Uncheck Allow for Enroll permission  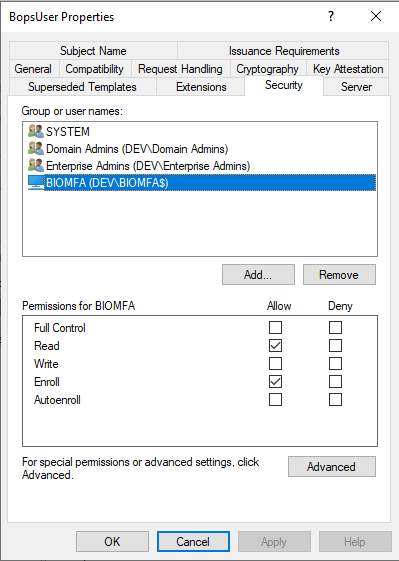(x=275, y=381)
